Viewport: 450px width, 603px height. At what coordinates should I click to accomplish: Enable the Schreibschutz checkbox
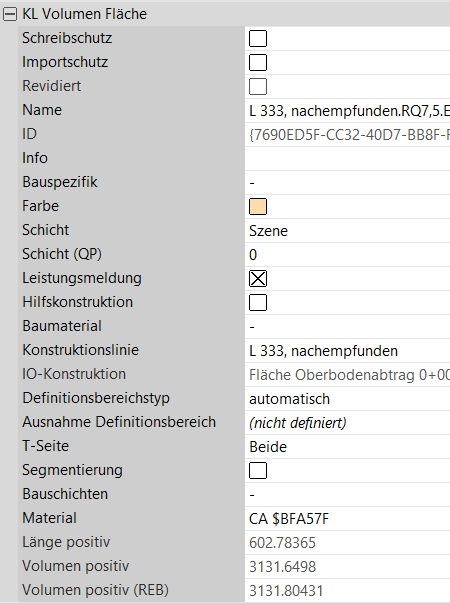click(x=258, y=38)
